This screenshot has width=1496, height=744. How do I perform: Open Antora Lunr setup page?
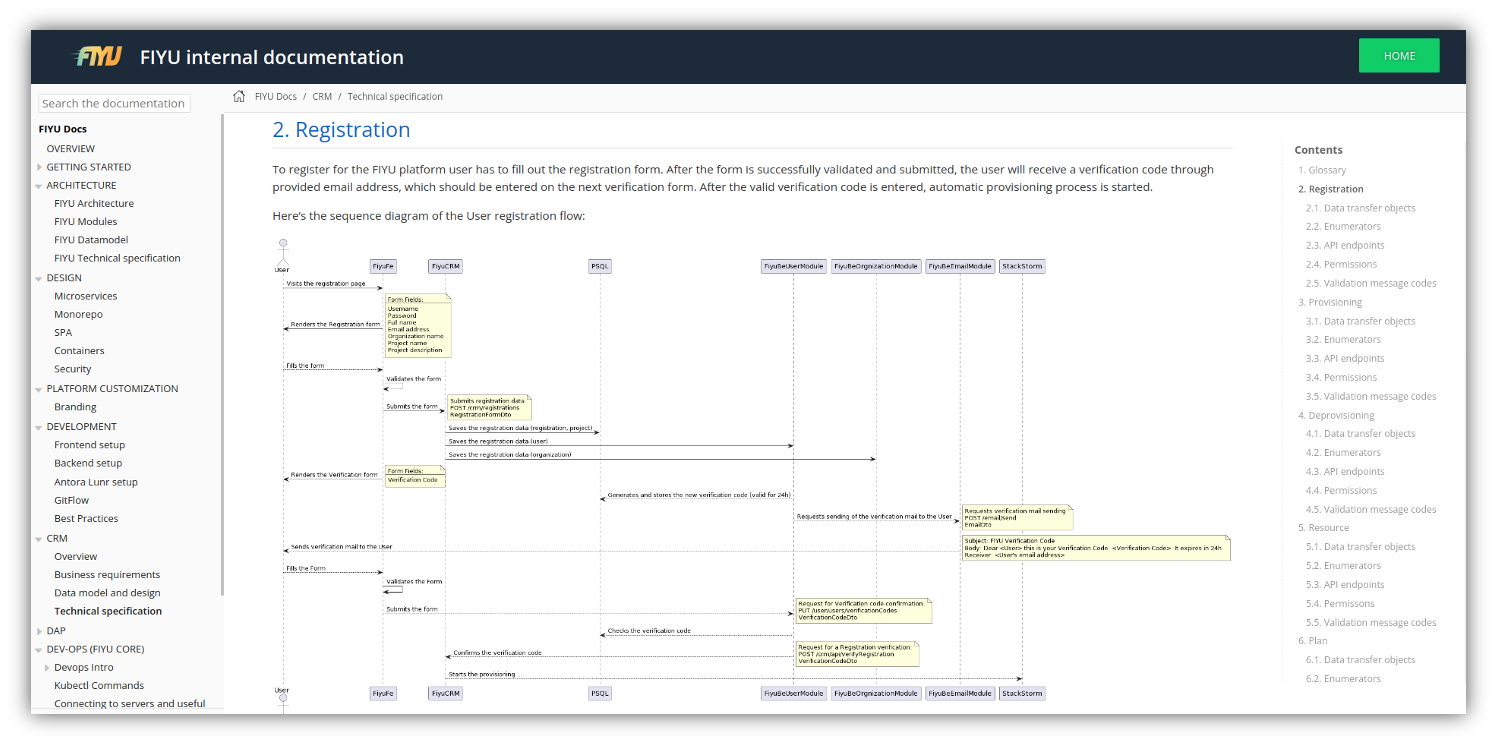pyautogui.click(x=96, y=482)
